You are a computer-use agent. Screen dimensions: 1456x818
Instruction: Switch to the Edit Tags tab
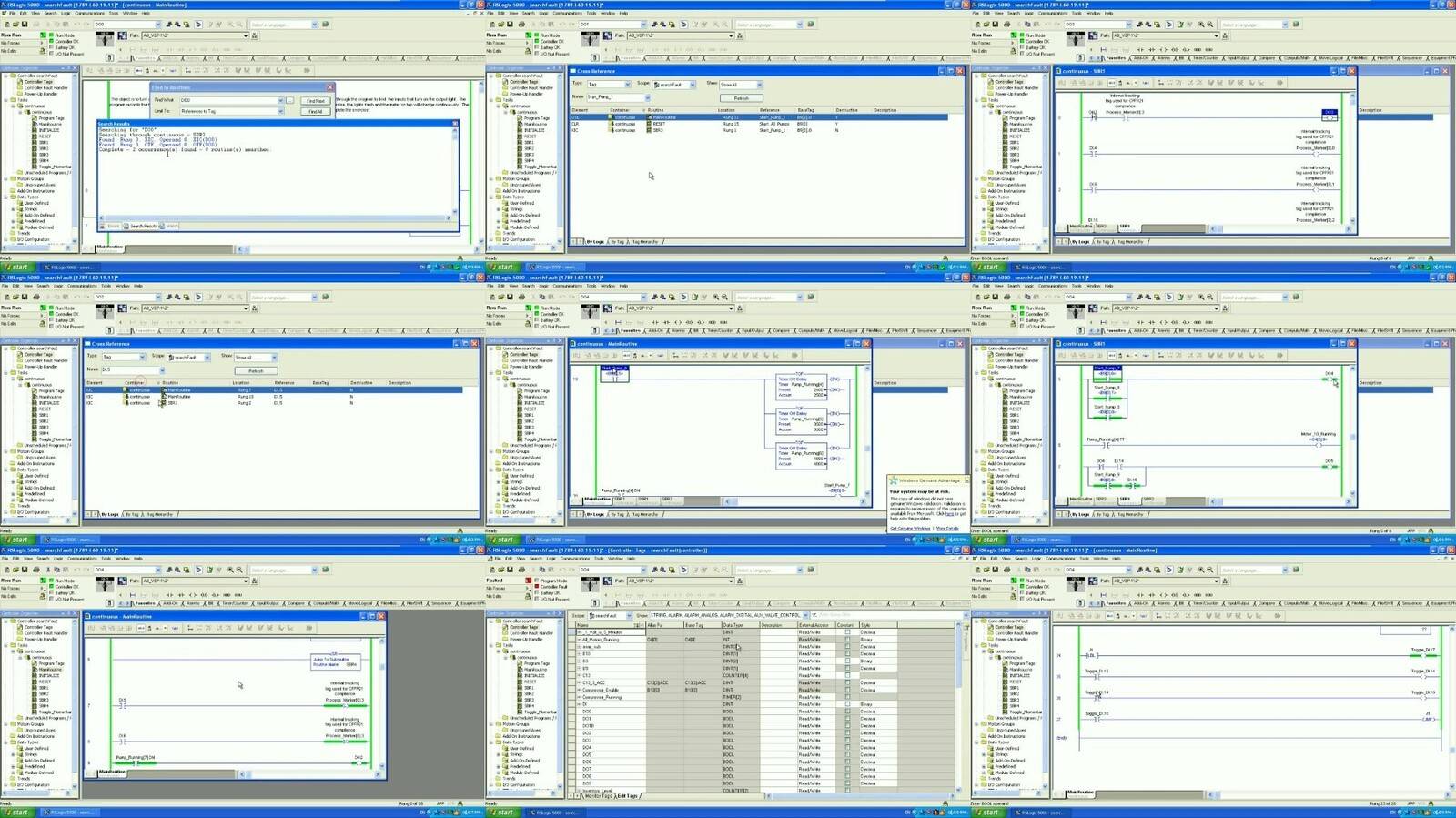[628, 796]
